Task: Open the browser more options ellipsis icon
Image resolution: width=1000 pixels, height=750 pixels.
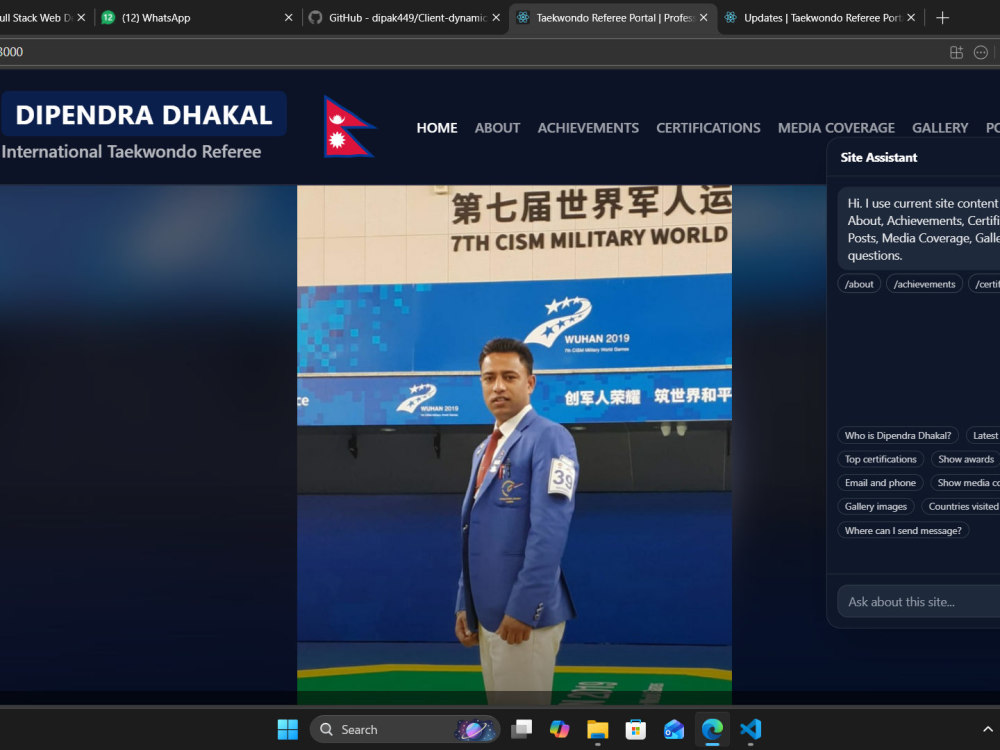Action: point(981,52)
